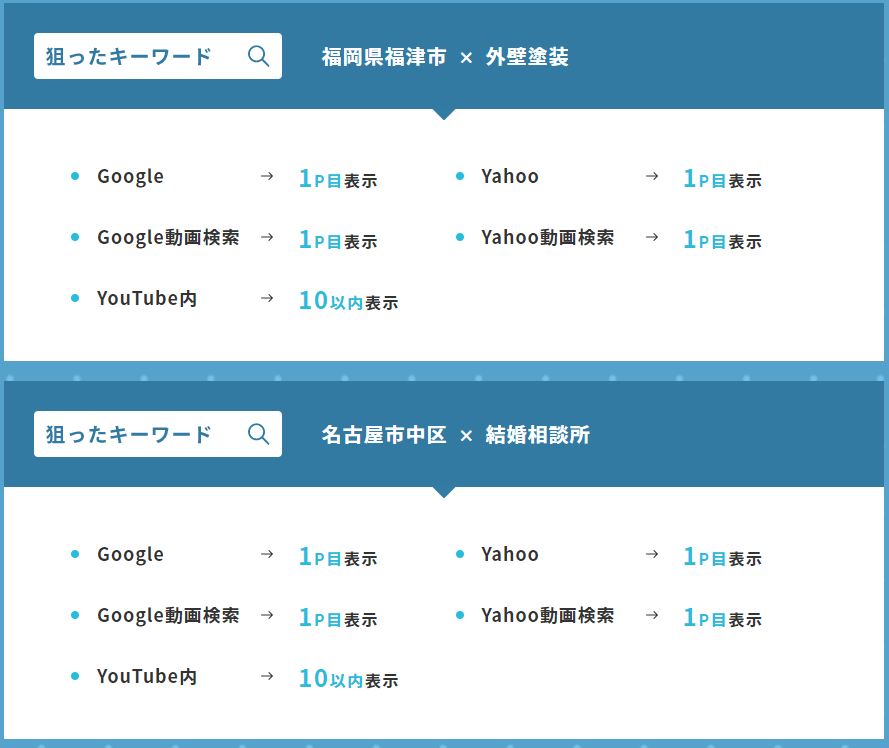This screenshot has height=748, width=889.
Task: Click YouTube内 in the top panel
Action: point(147,298)
